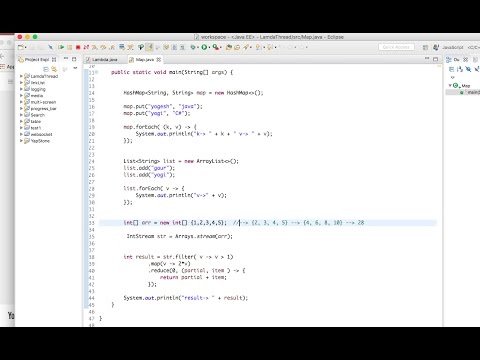Expand the multi-screen project
Screen dimensions: 480x360
tap(21, 102)
